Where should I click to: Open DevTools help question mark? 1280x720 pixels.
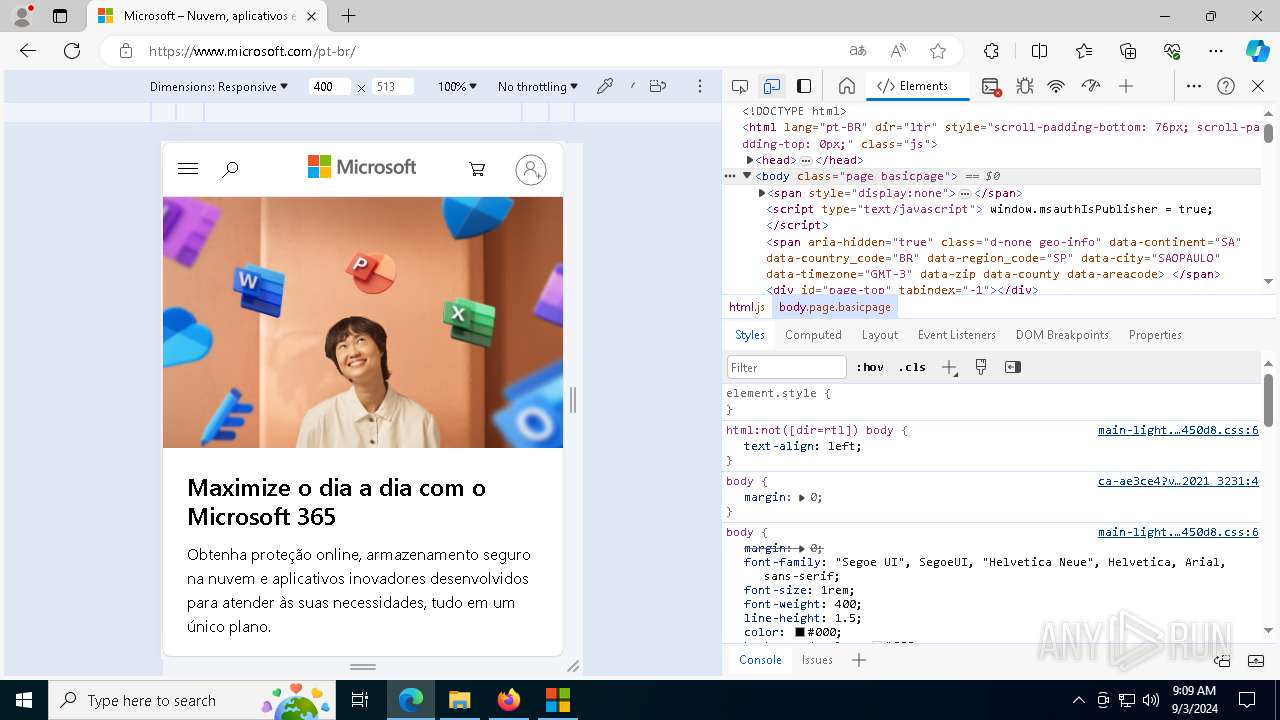pos(1226,86)
